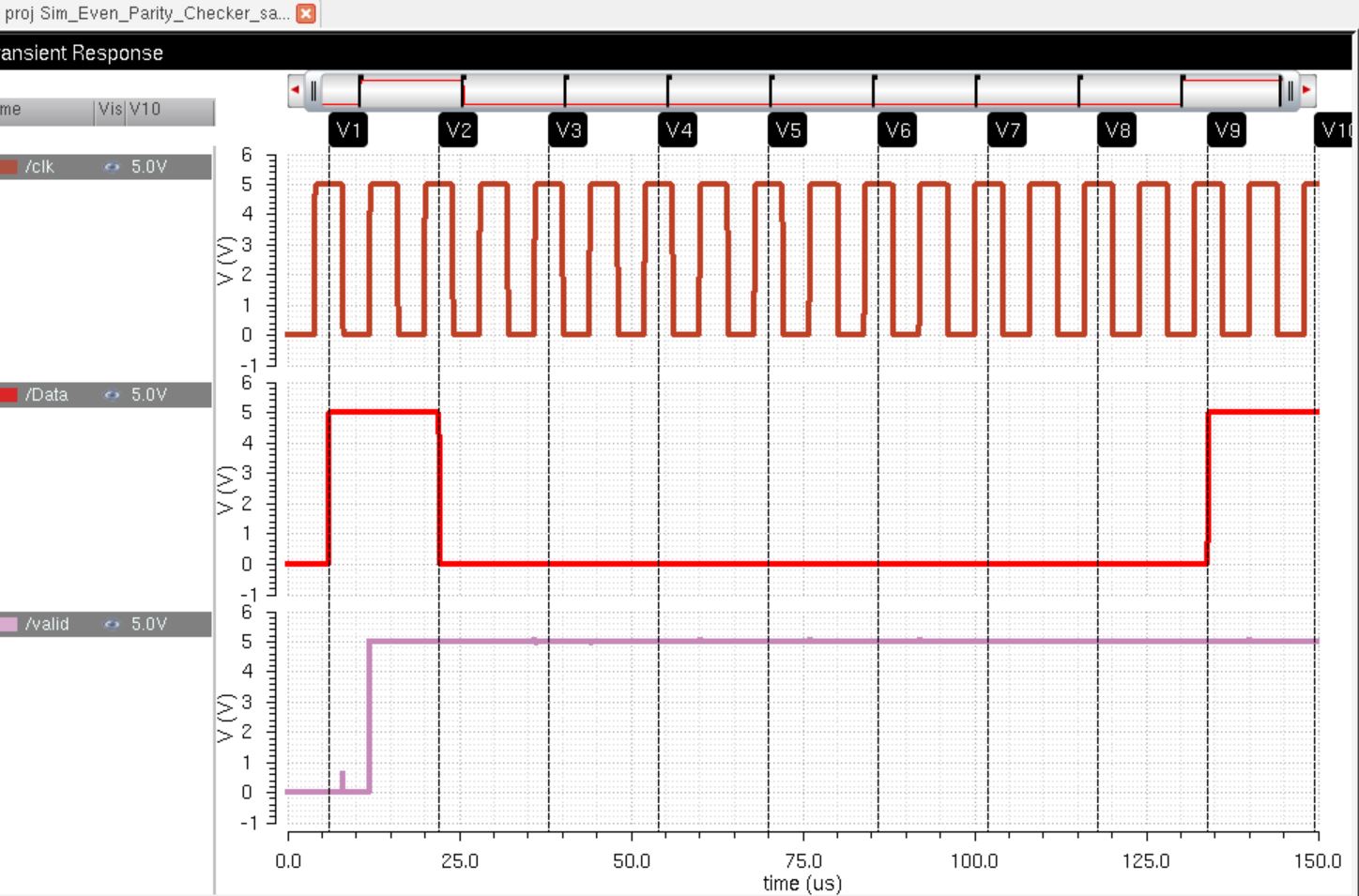Click the /Data value 5.0V

coord(148,395)
